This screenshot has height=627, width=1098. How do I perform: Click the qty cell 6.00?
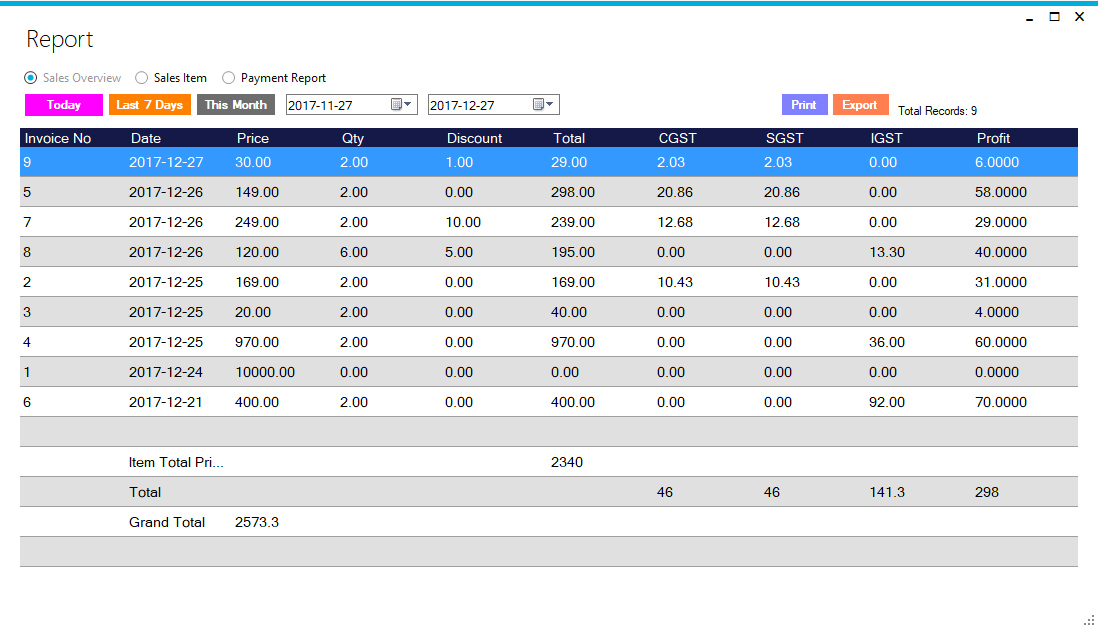point(354,252)
